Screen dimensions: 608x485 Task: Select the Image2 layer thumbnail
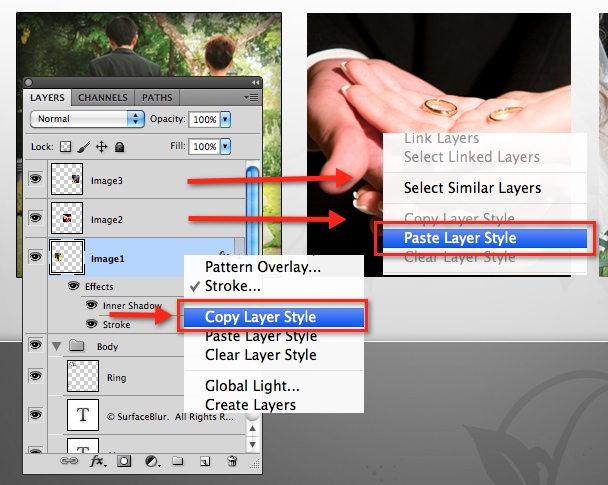click(x=67, y=217)
